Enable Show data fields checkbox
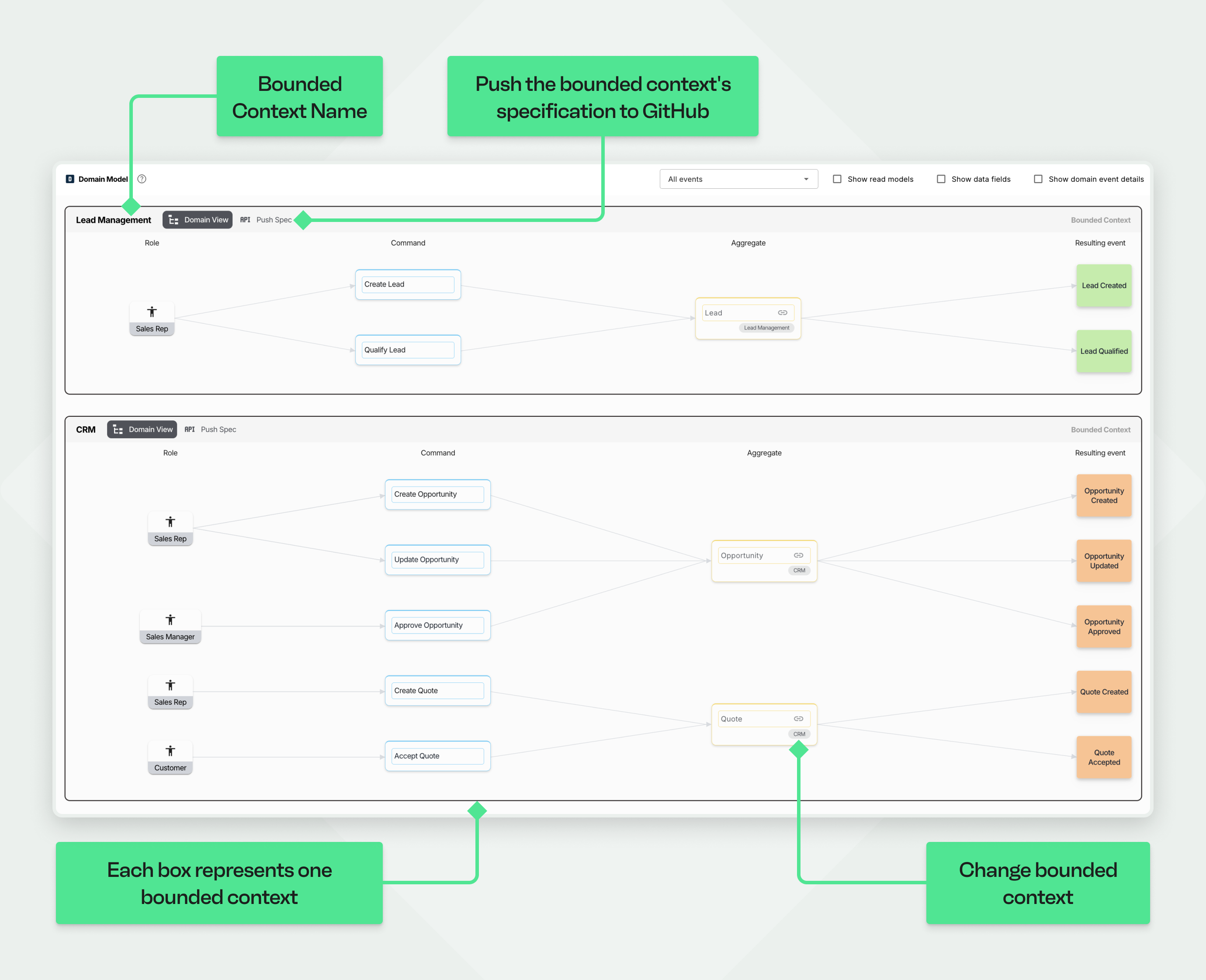This screenshot has width=1206, height=980. click(x=941, y=179)
